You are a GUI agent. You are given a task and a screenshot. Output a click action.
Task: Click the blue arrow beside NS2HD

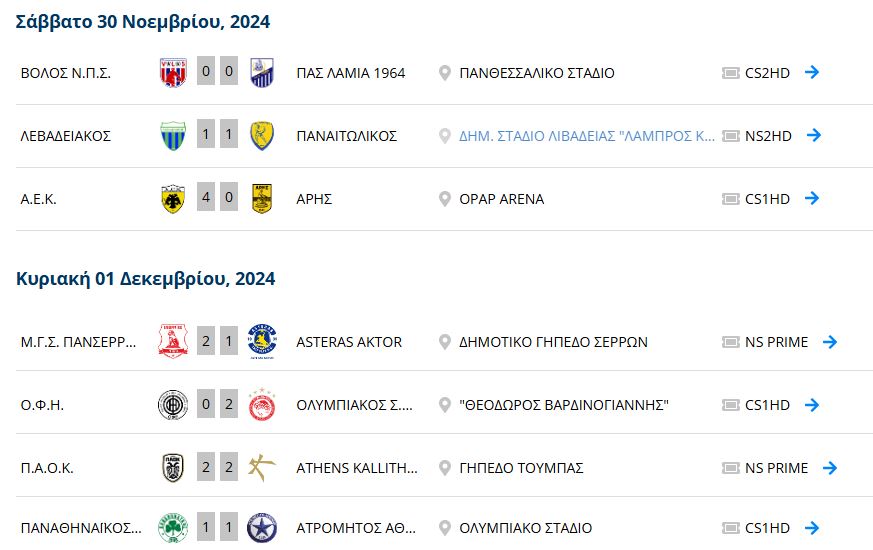(814, 135)
